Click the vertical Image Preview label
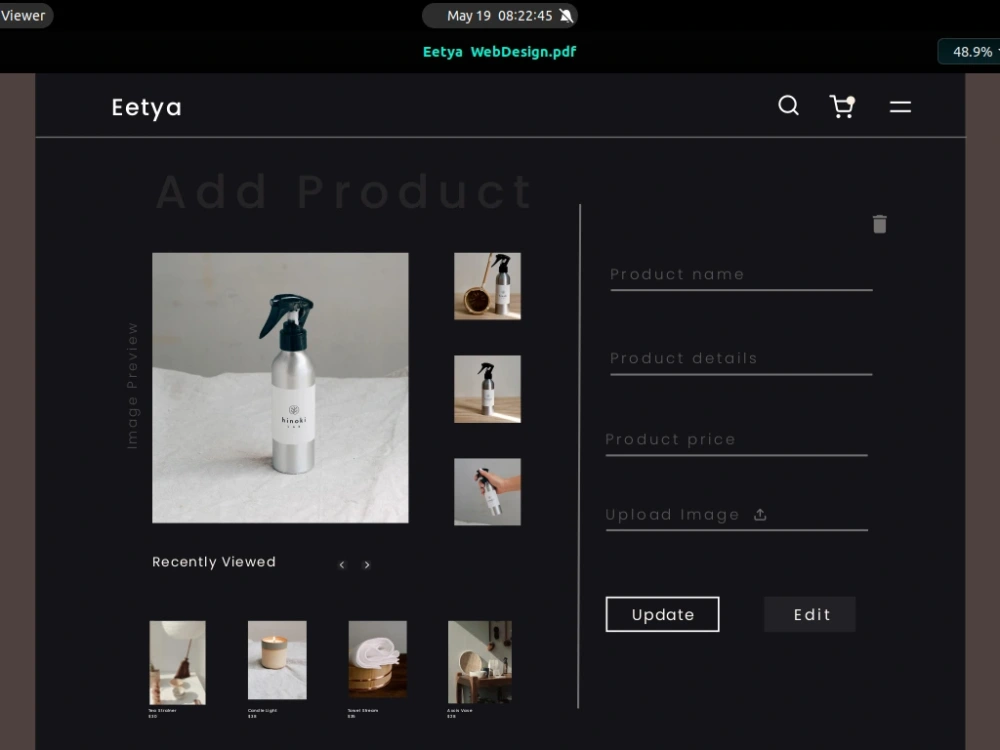 pos(132,386)
